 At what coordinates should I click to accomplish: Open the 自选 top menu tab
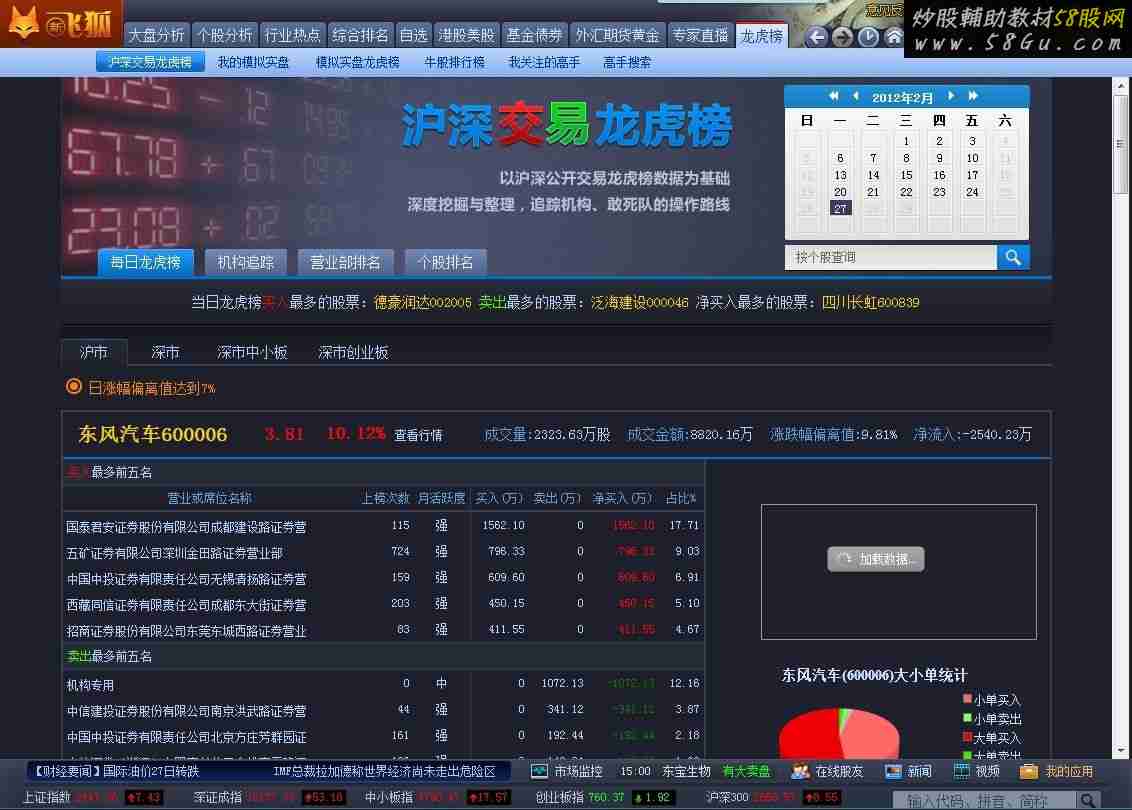[x=413, y=35]
